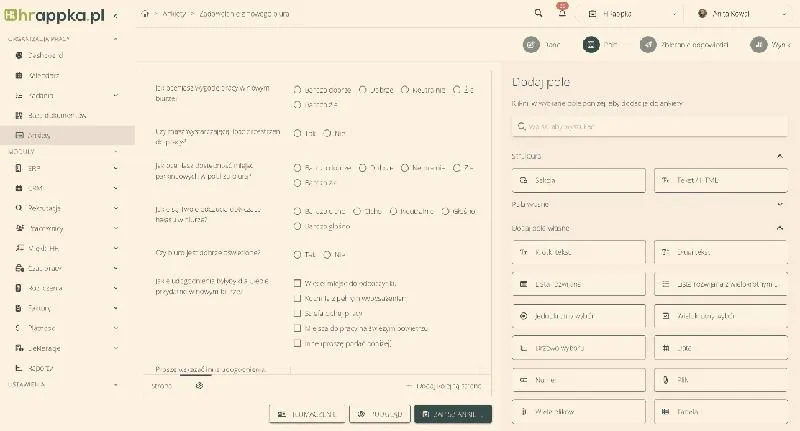
Task: Click the pencil edit step icon
Action: pyautogui.click(x=531, y=45)
